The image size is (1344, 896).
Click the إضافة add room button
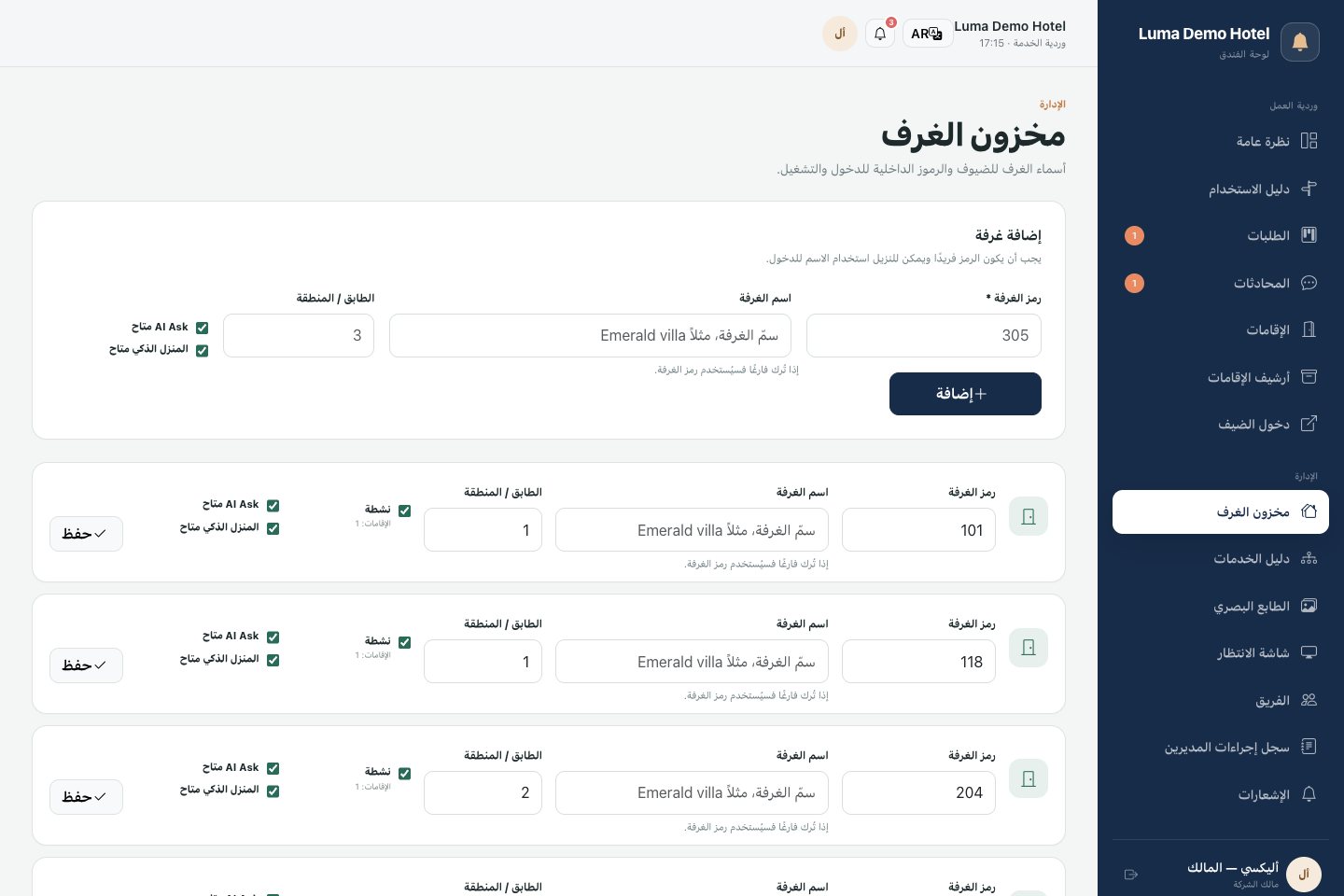click(965, 394)
